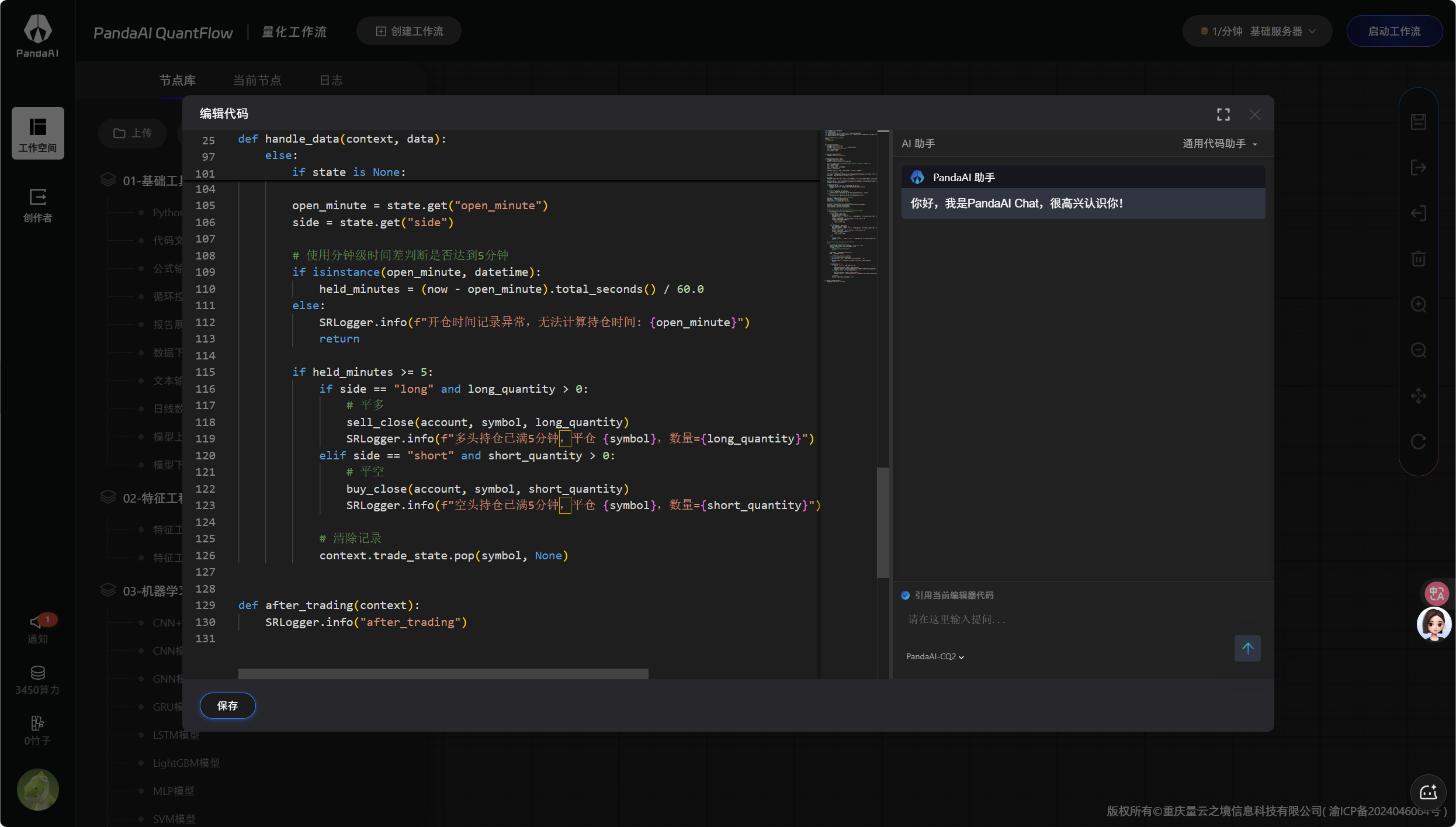The image size is (1456, 827).
Task: Click the context.trade_state.pop line 126
Action: pos(443,556)
